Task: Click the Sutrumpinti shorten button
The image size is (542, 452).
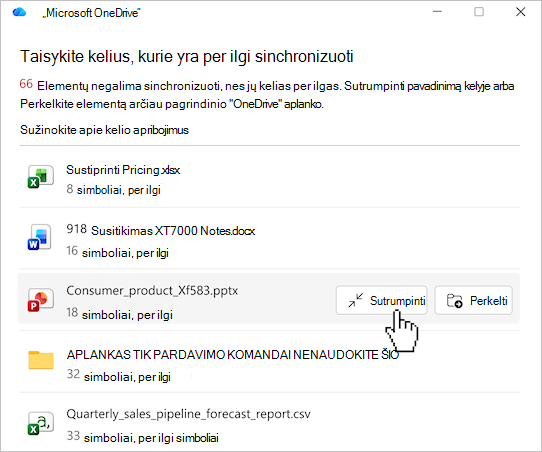Action: [x=382, y=300]
